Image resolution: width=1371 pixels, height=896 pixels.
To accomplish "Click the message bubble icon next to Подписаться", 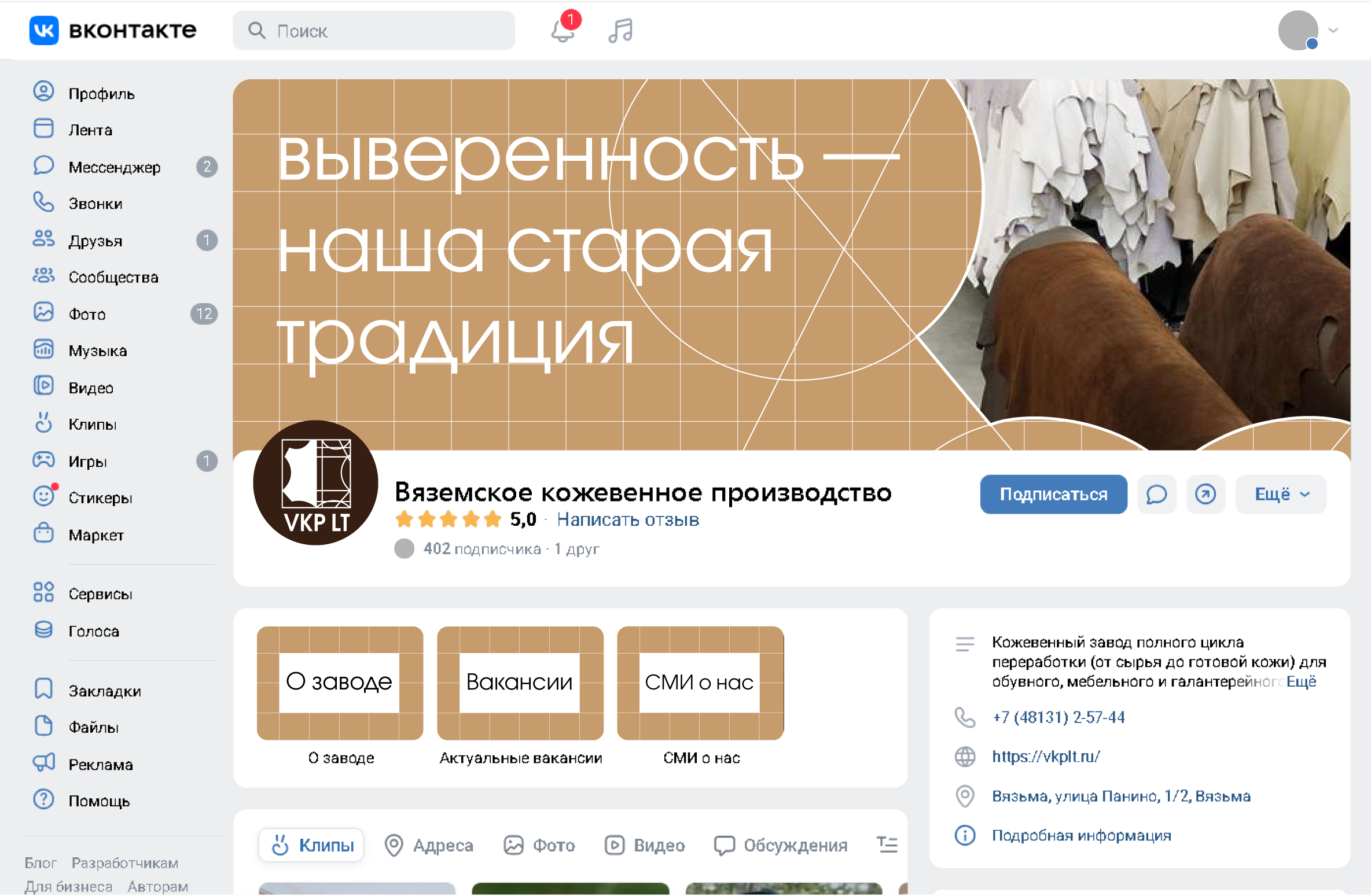I will click(x=1156, y=494).
